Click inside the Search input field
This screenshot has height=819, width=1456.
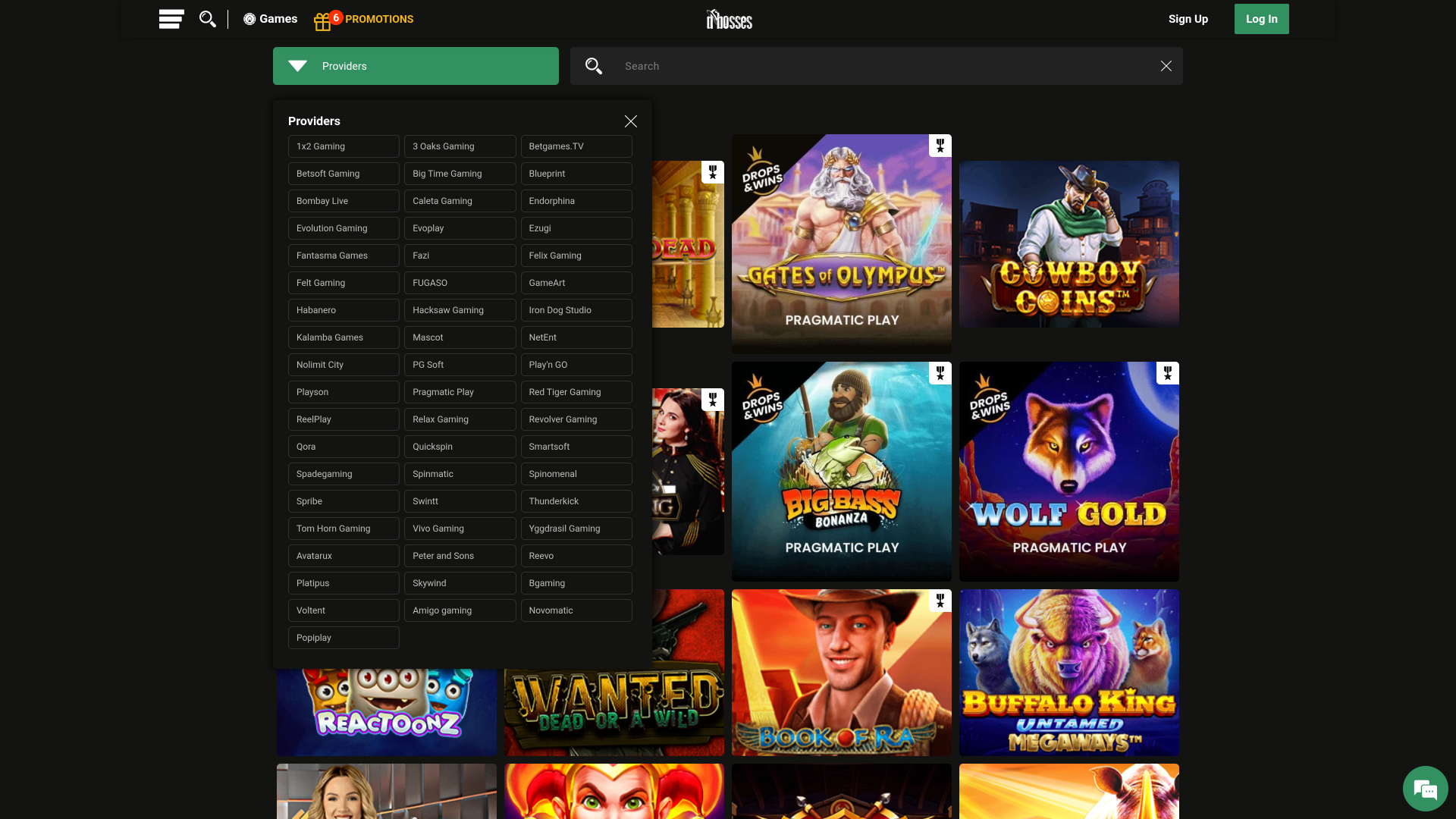pos(834,66)
